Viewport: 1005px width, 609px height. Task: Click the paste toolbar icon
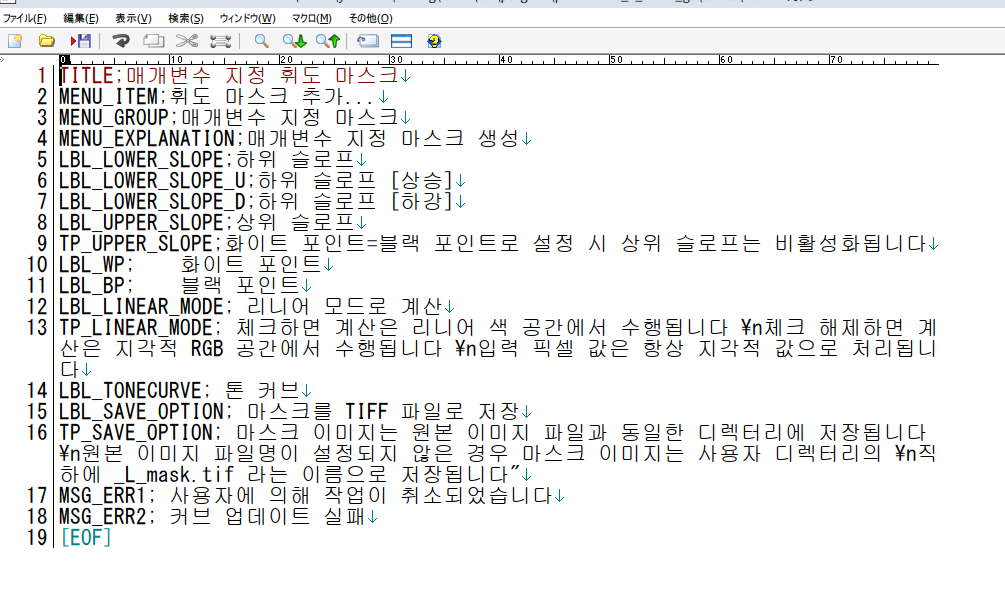point(220,42)
